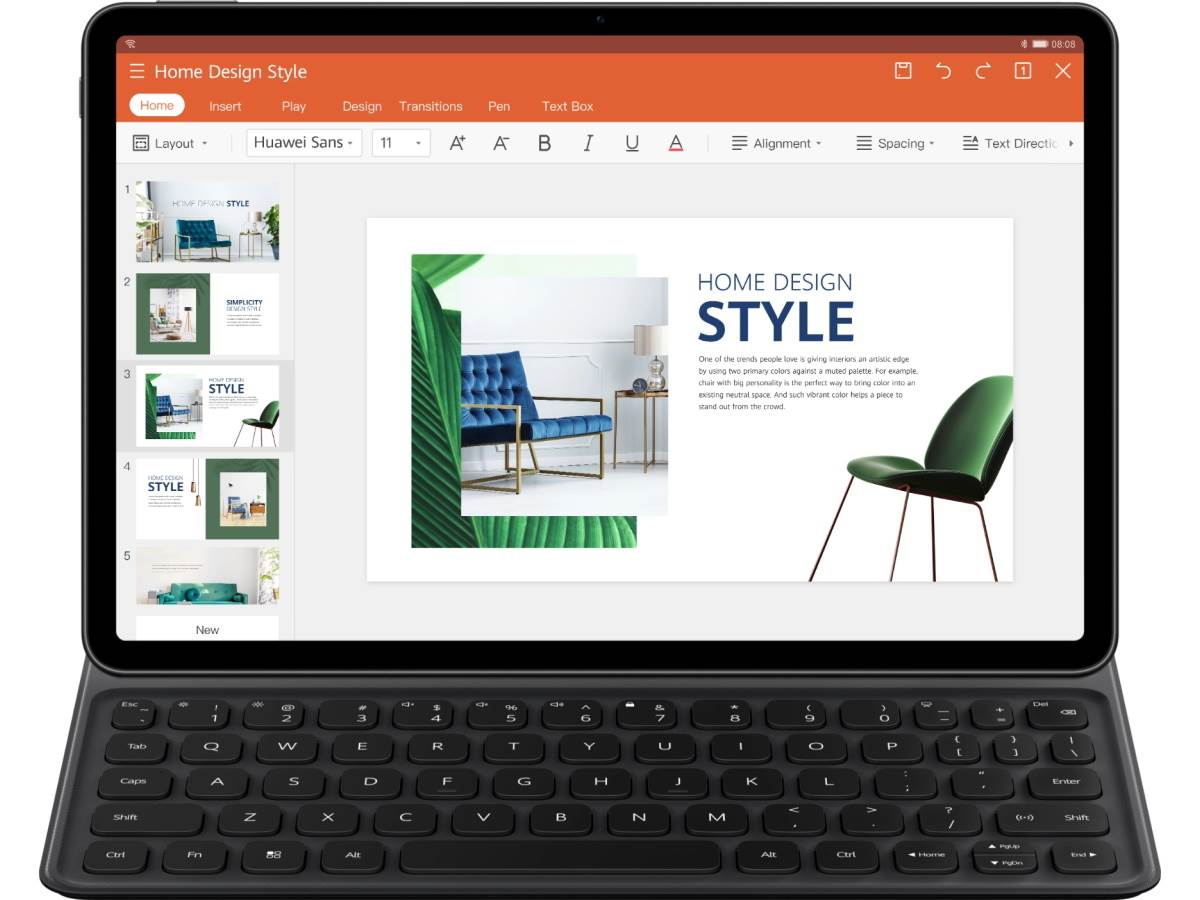Undo the last action
Screen dimensions: 1200x900
coord(943,71)
